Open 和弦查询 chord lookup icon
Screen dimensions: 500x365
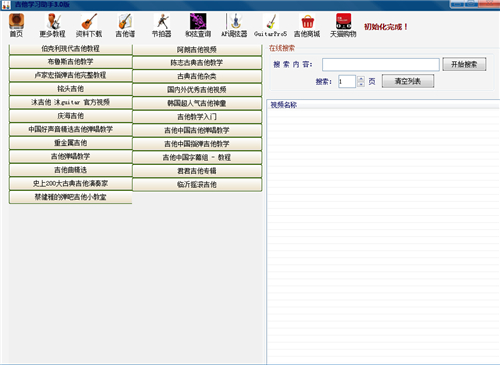click(x=198, y=25)
